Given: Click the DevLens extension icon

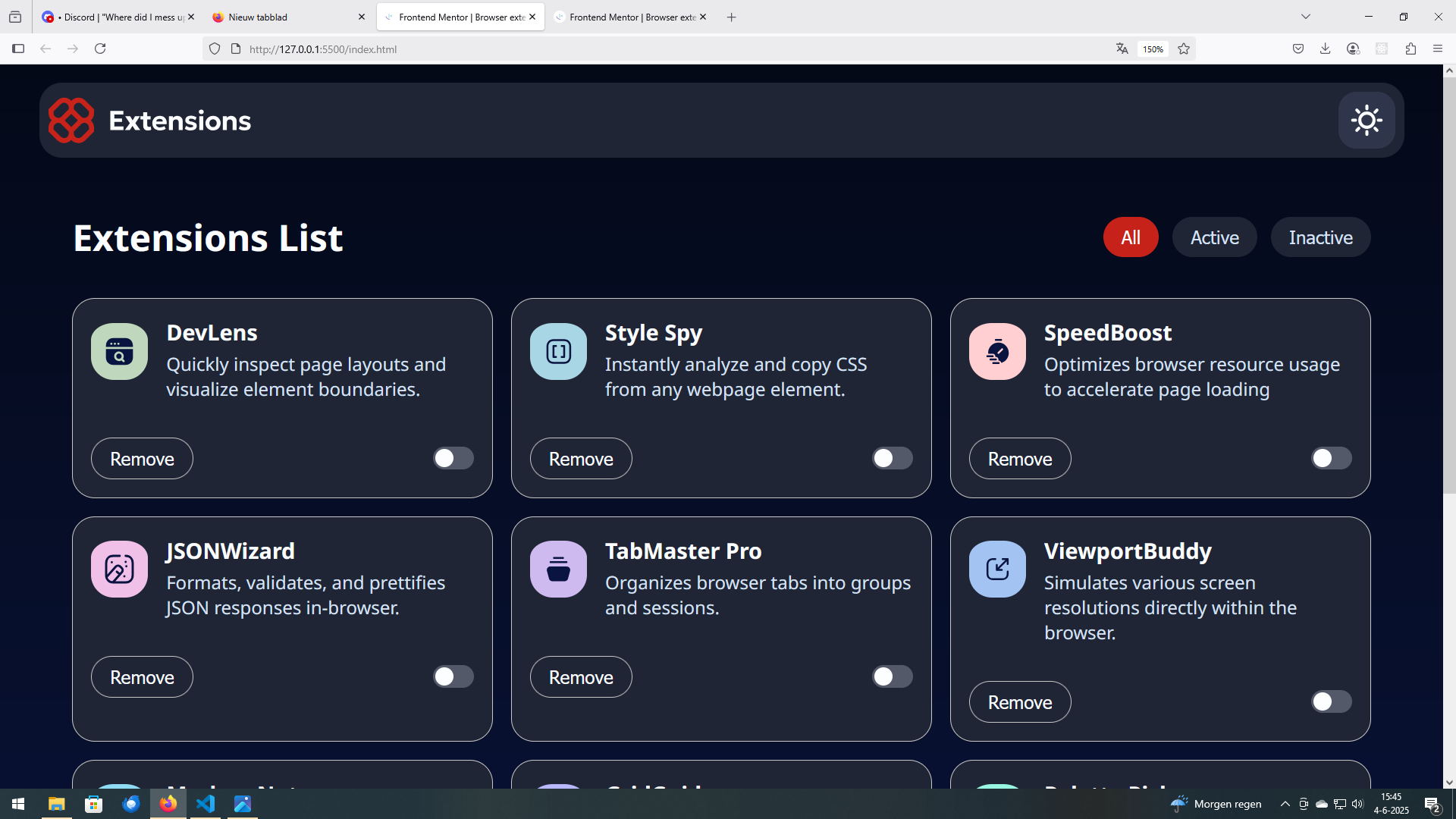Looking at the screenshot, I should pyautogui.click(x=119, y=352).
